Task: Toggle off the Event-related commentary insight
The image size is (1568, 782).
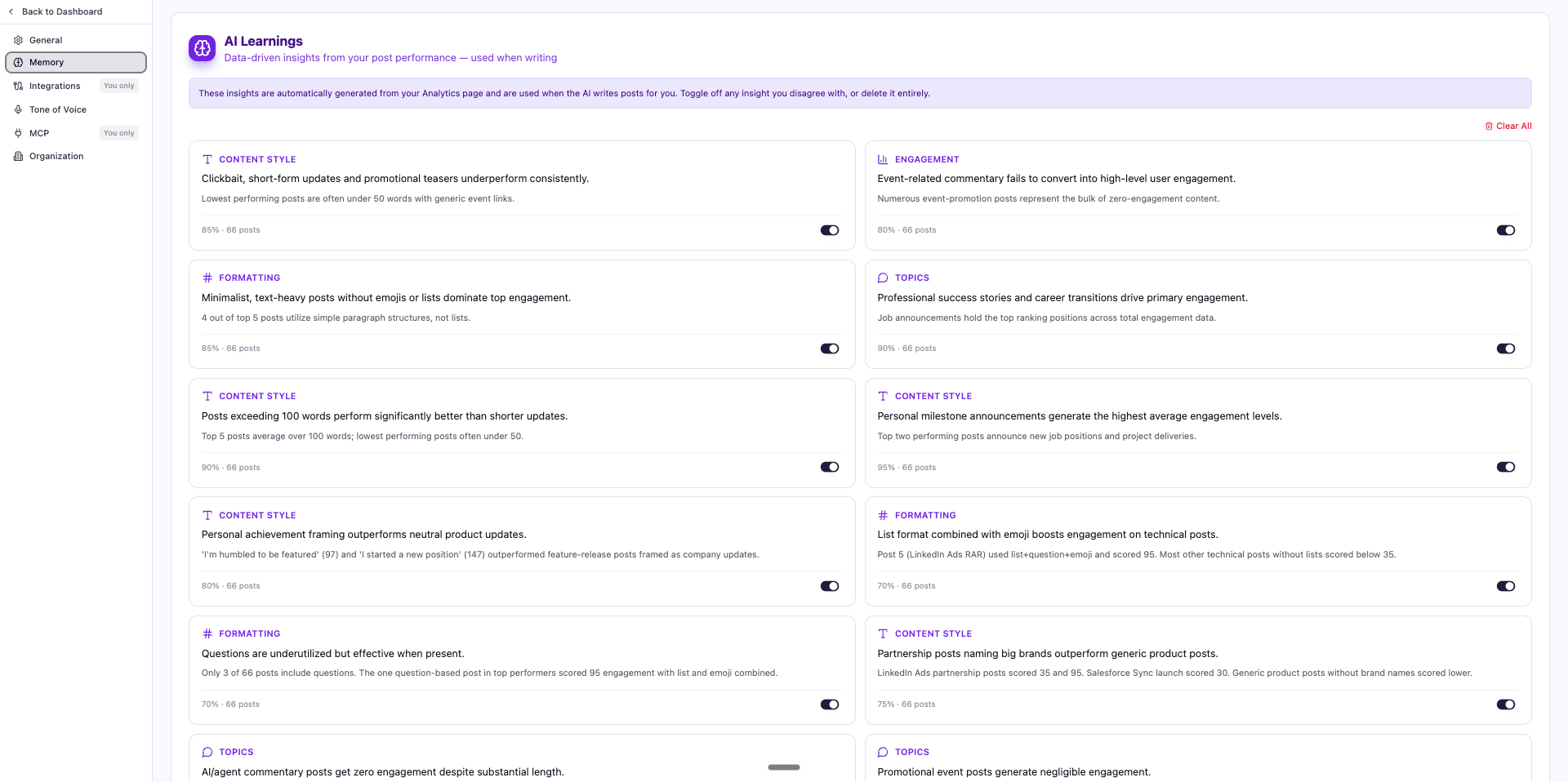Action: pos(1506,230)
